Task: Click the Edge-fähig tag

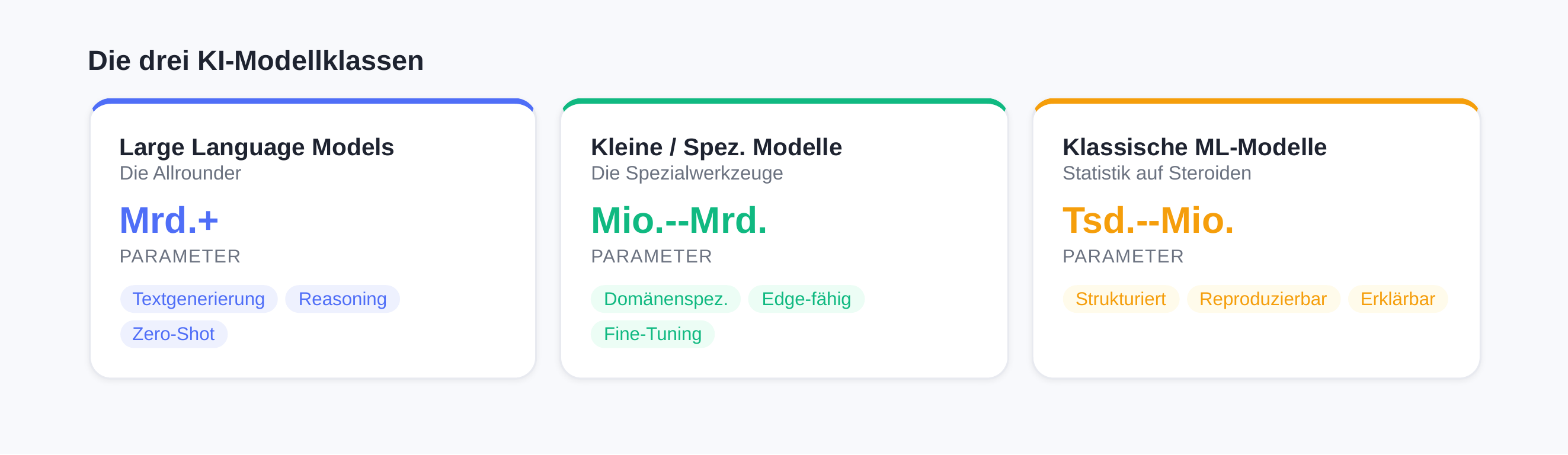Action: (x=806, y=299)
